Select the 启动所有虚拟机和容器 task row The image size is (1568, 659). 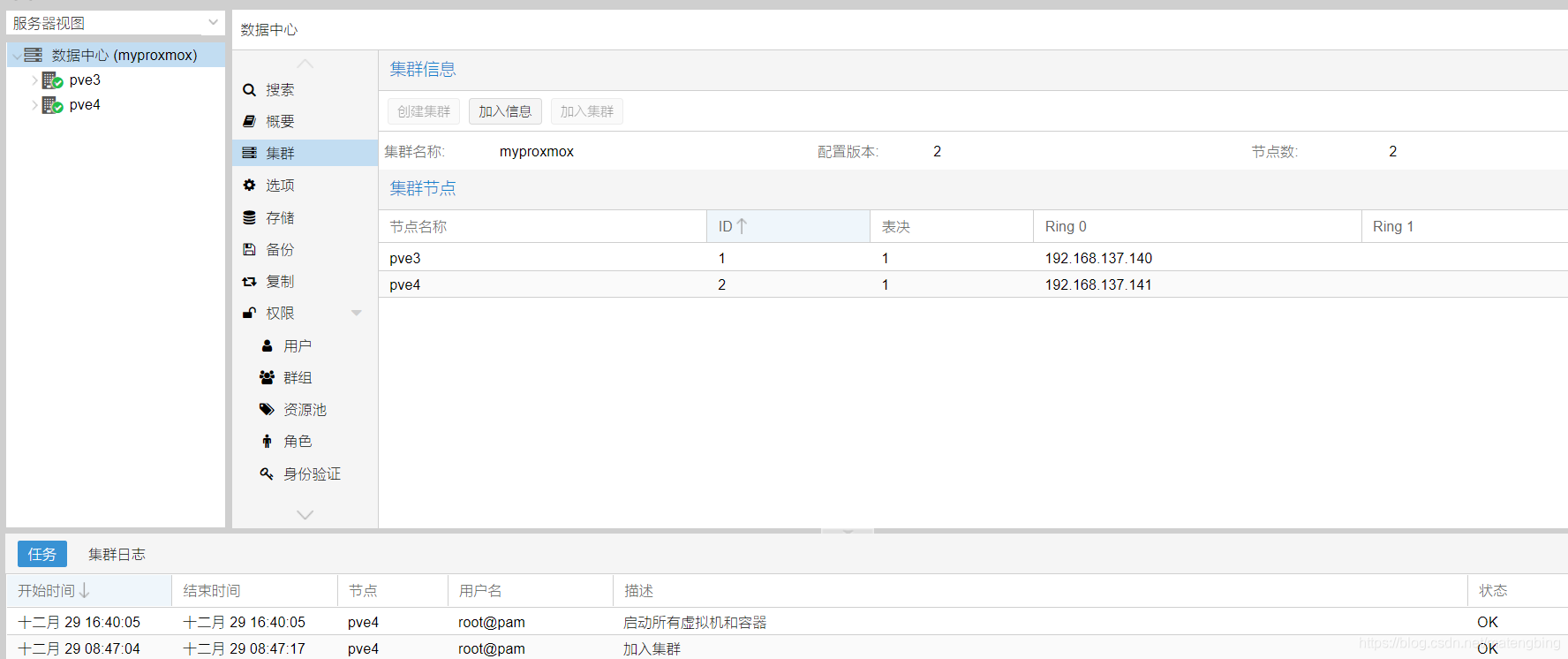click(x=787, y=622)
